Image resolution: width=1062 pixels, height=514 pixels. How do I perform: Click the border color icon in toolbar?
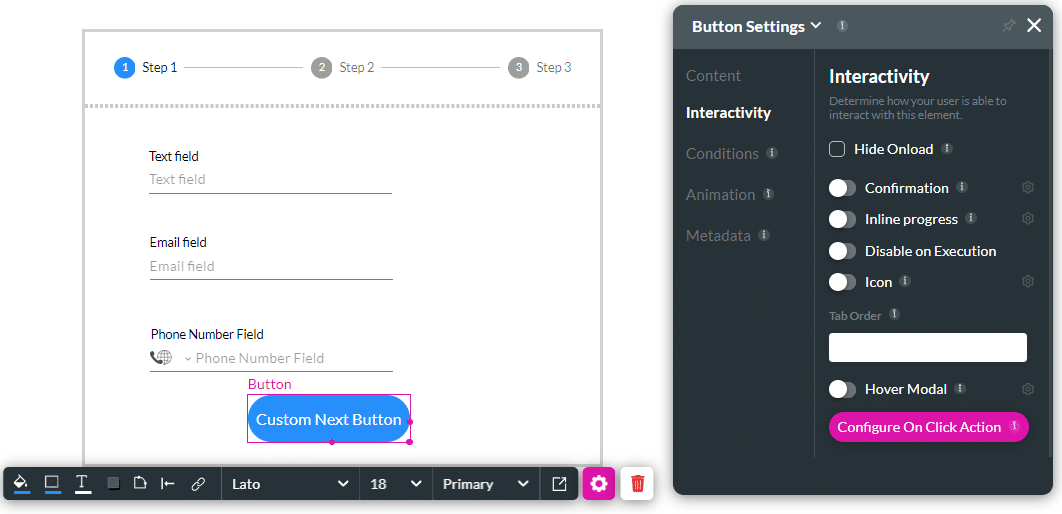52,484
